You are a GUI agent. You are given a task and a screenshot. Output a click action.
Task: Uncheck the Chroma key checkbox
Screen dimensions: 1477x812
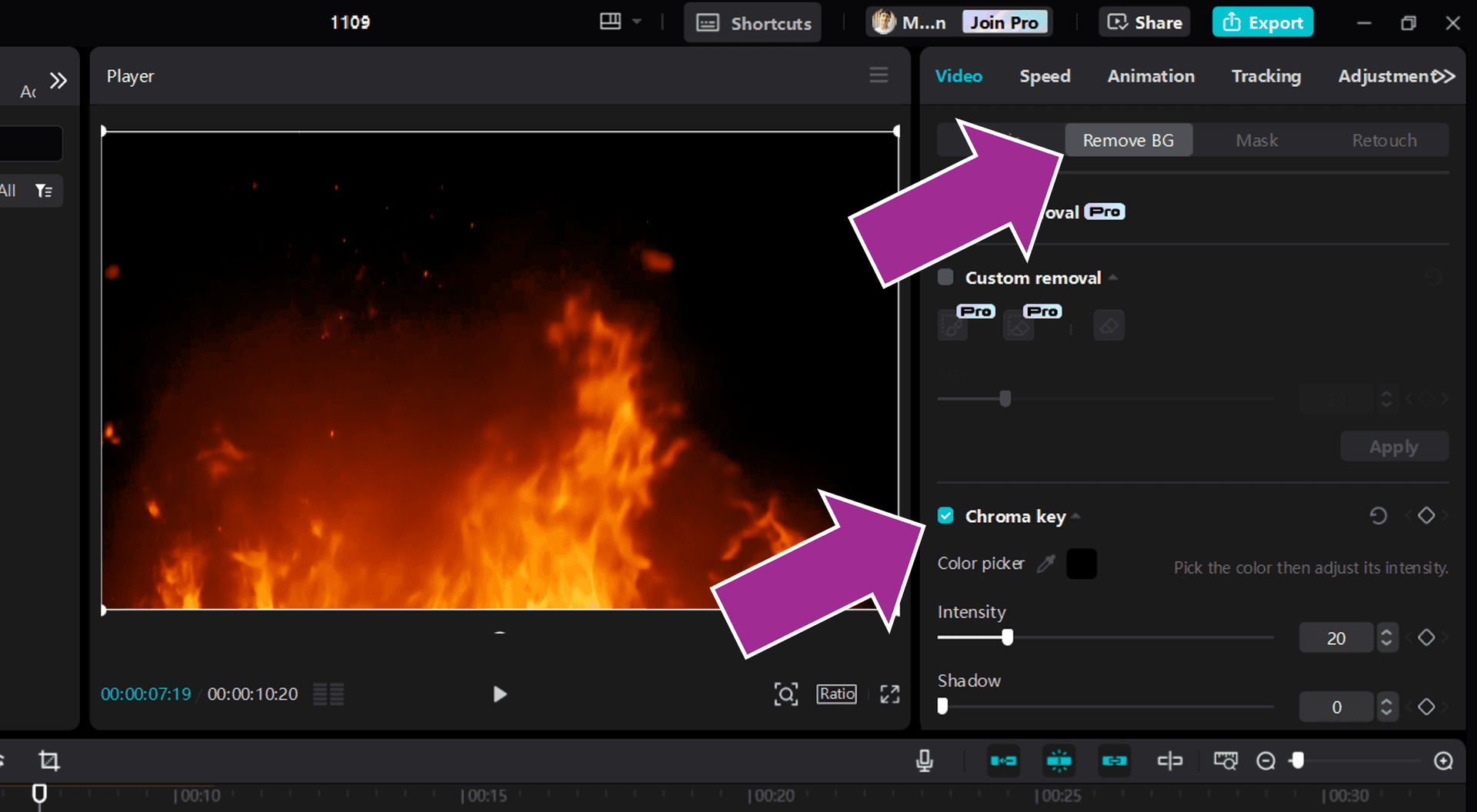[945, 516]
